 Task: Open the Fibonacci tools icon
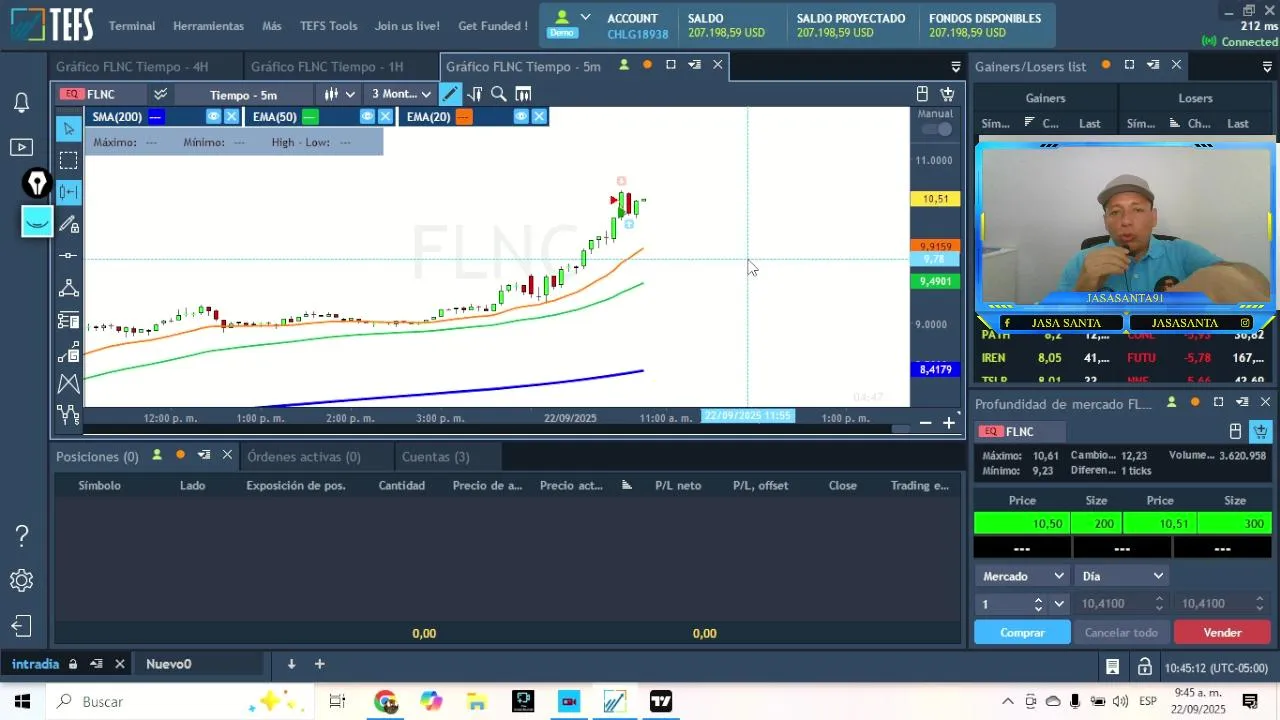(x=68, y=320)
